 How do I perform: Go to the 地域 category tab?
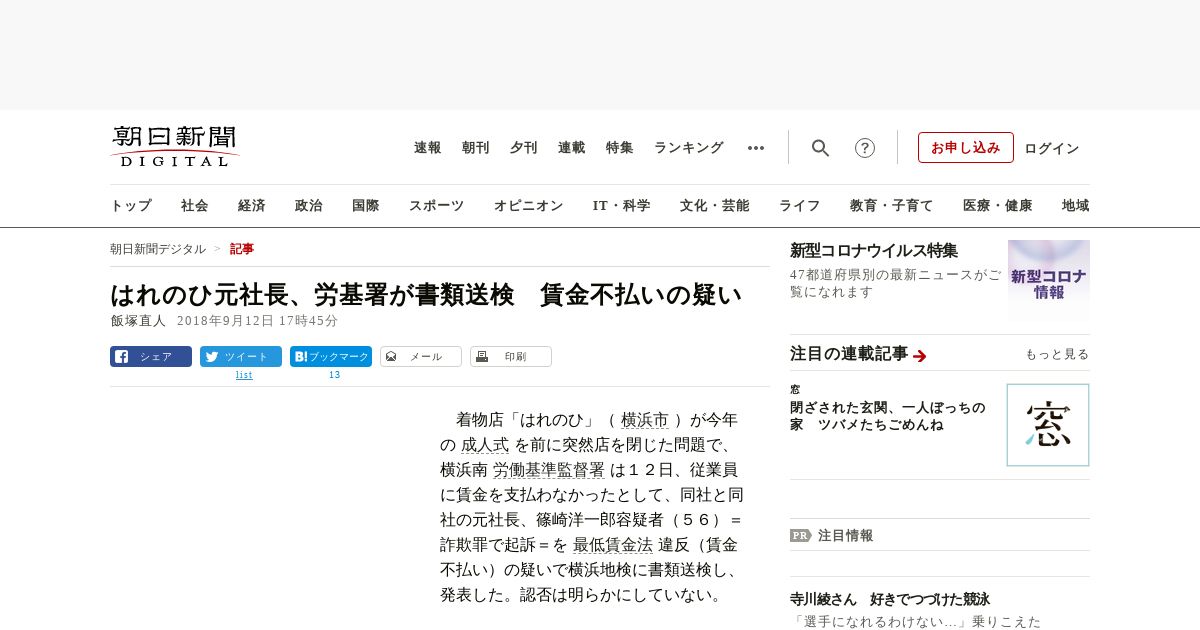tap(1076, 206)
